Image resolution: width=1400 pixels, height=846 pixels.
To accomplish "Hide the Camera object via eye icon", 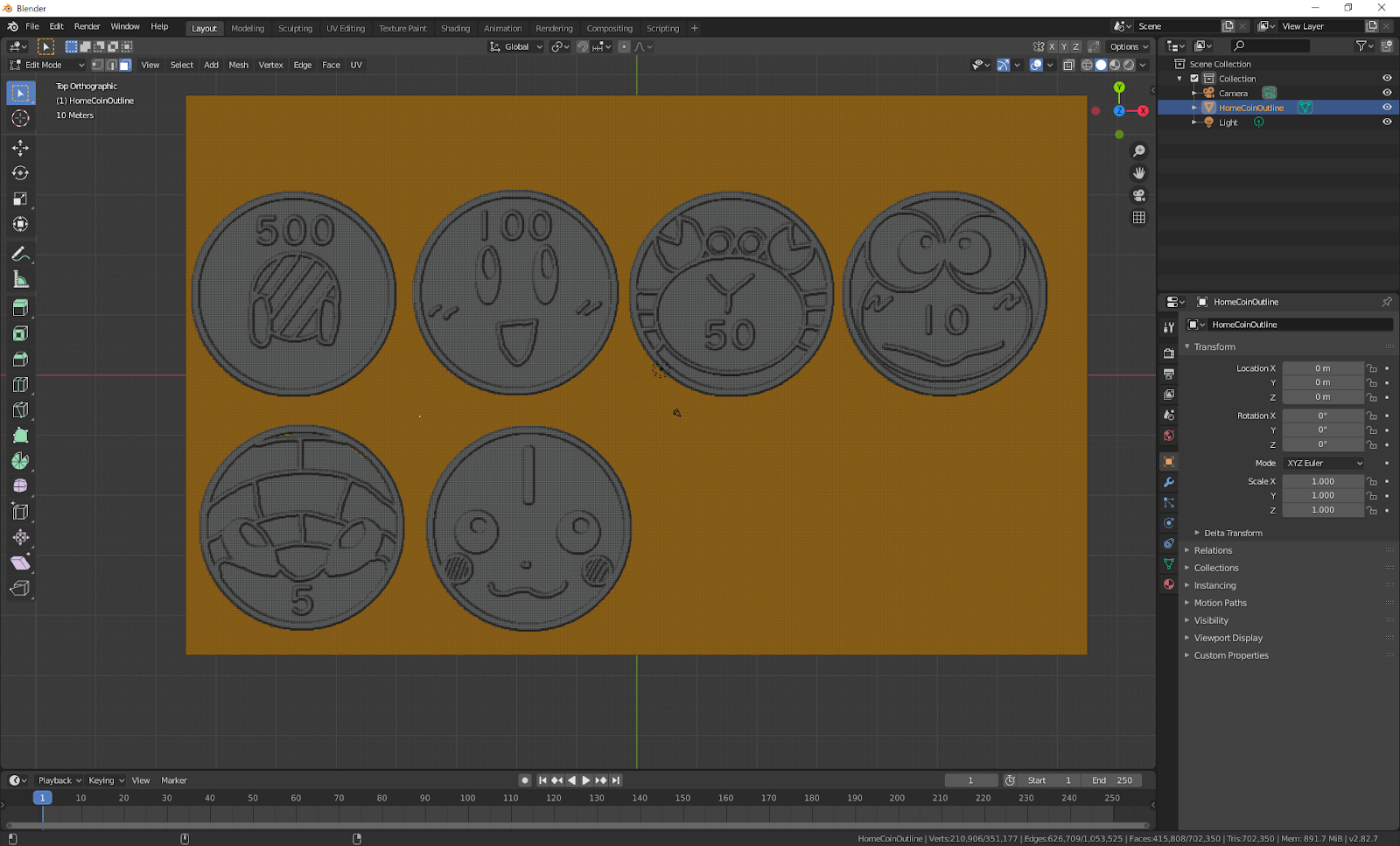I will [x=1387, y=93].
